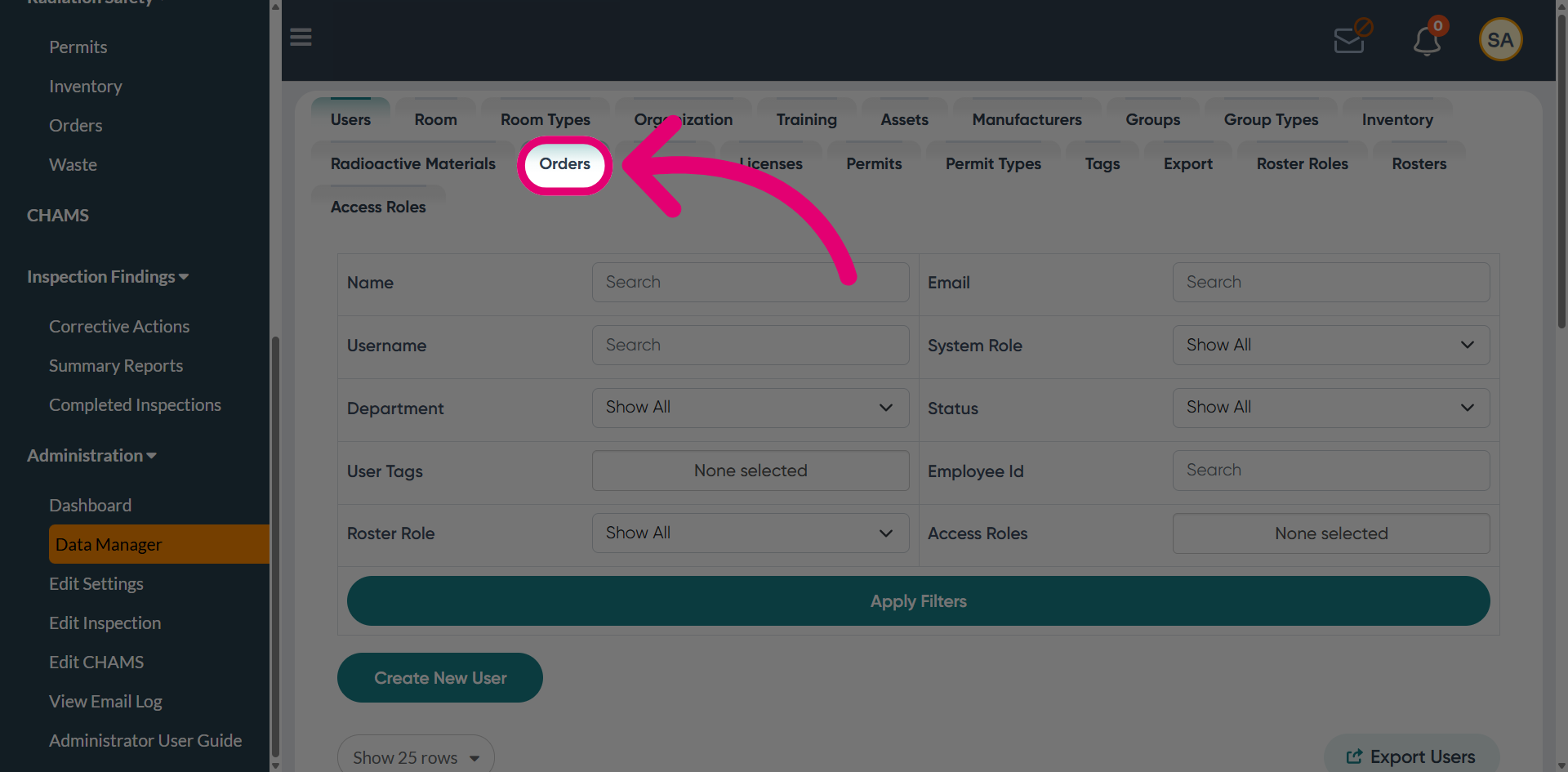Focus the Employee Id search field
The height and width of the screenshot is (772, 1568).
click(x=1331, y=471)
